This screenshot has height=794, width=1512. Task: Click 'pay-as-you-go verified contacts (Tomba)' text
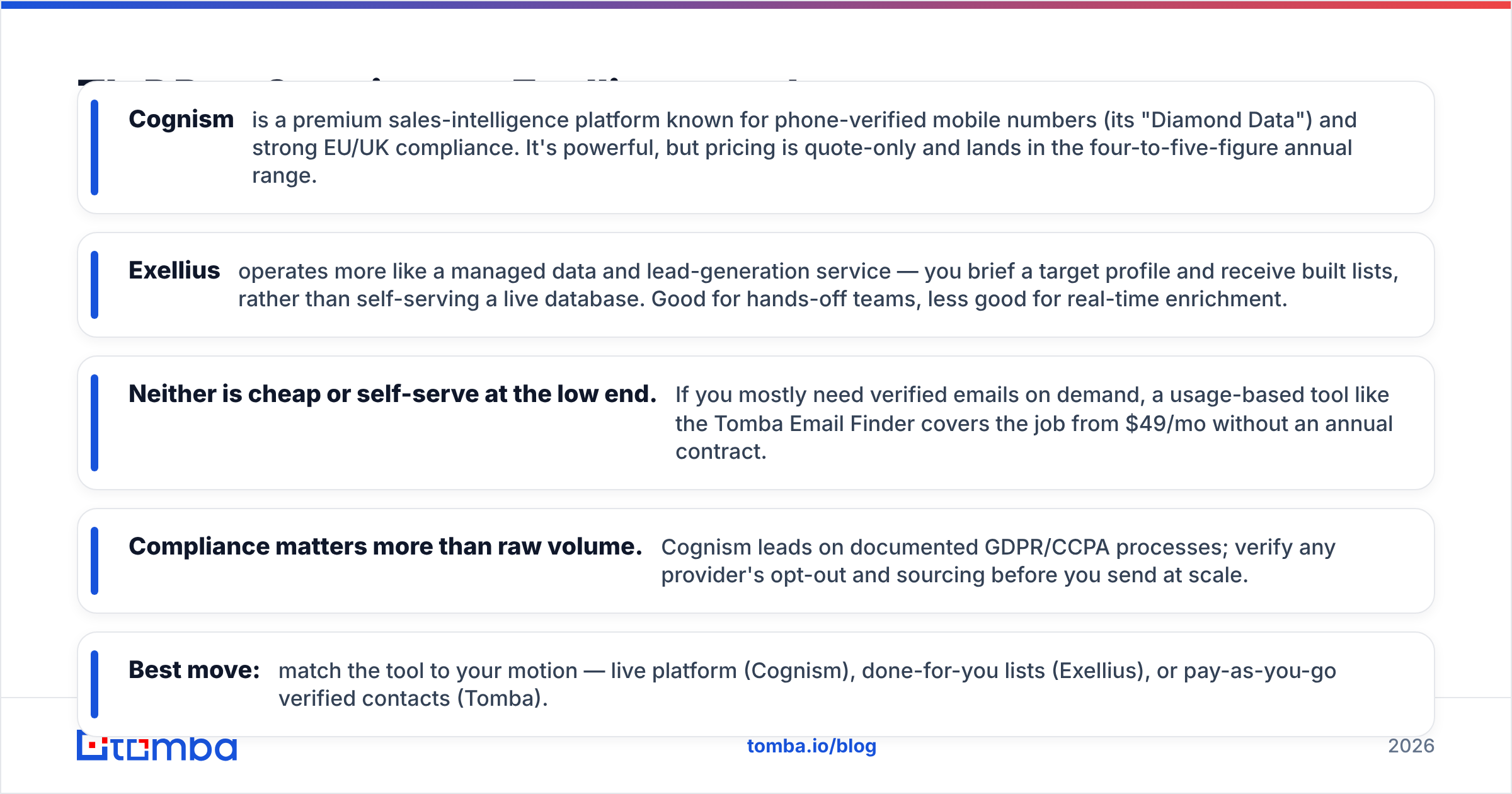pyautogui.click(x=807, y=684)
